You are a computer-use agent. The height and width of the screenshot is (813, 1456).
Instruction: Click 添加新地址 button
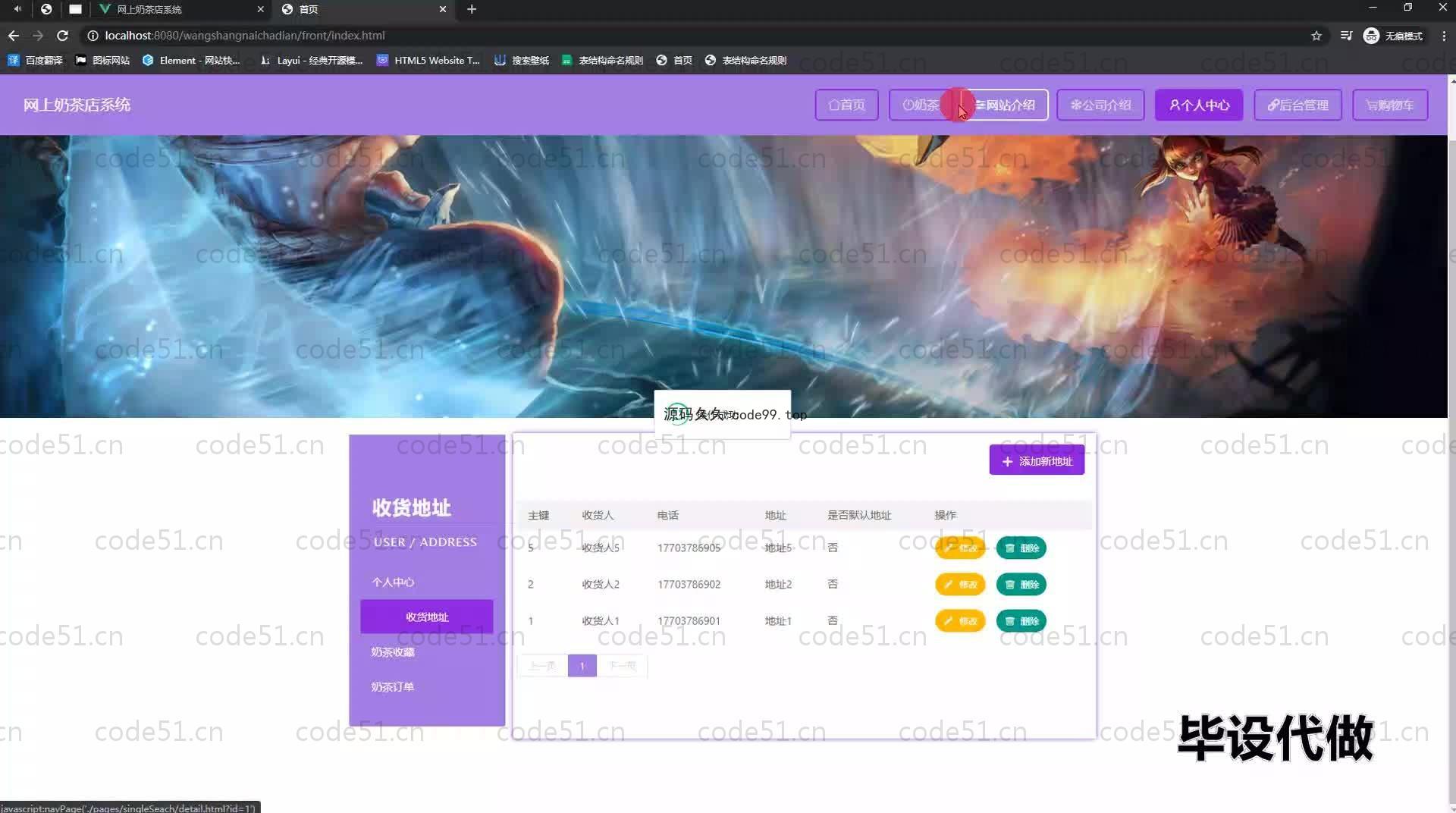point(1037,460)
